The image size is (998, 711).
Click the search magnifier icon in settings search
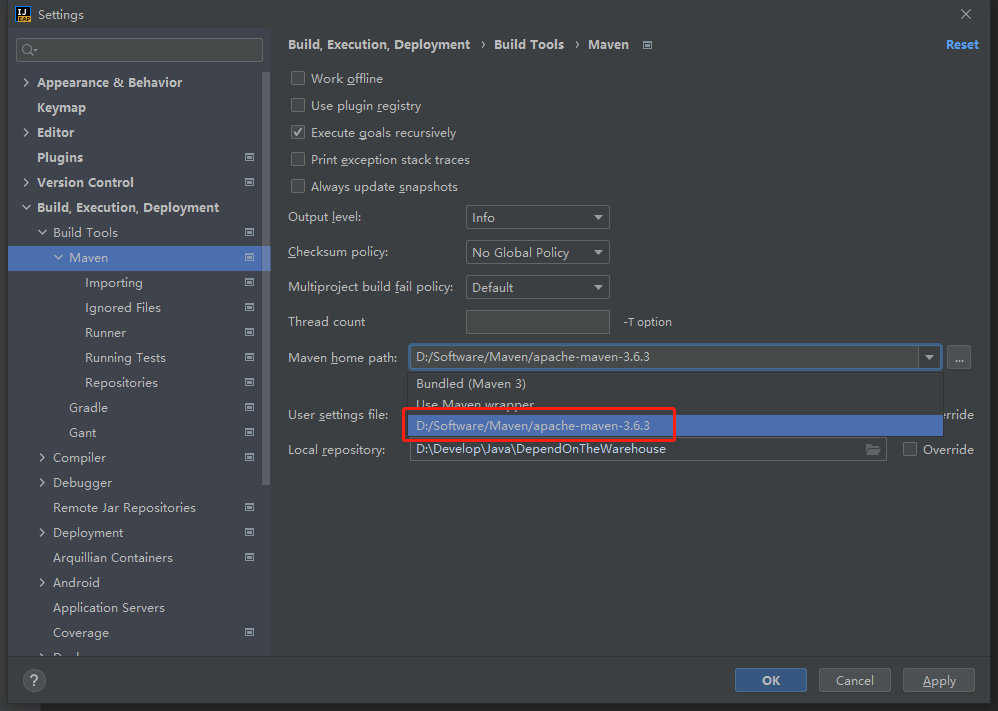29,50
